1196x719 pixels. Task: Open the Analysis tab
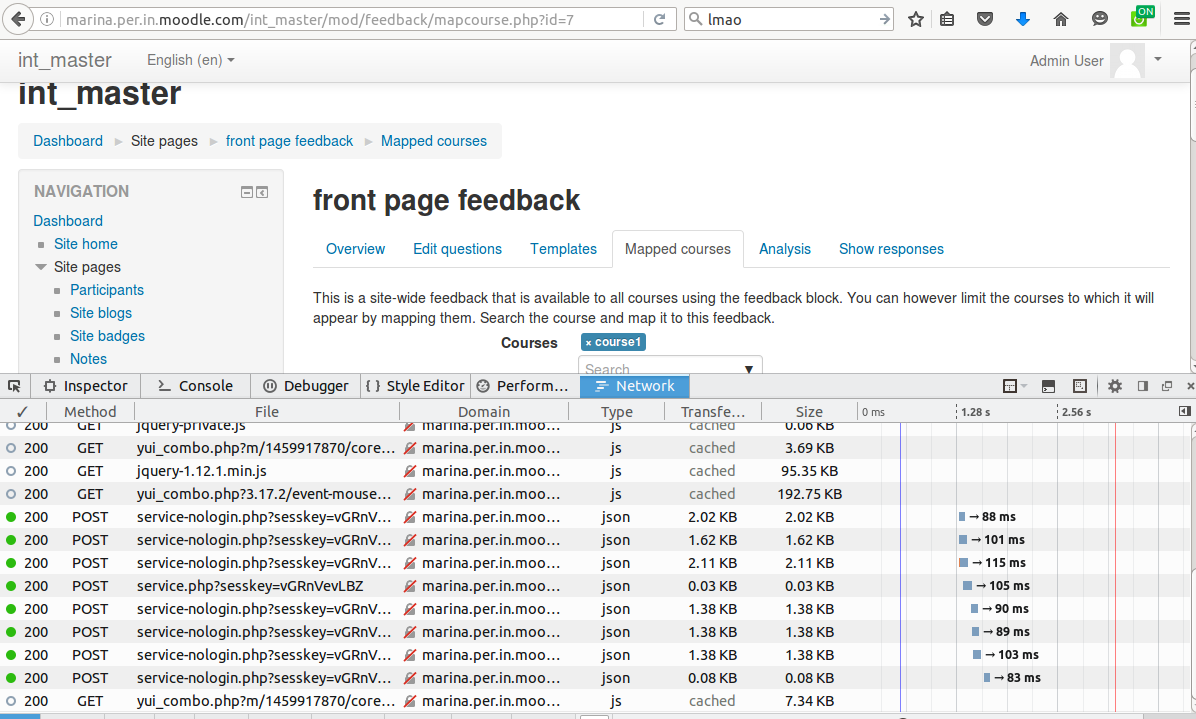(785, 249)
